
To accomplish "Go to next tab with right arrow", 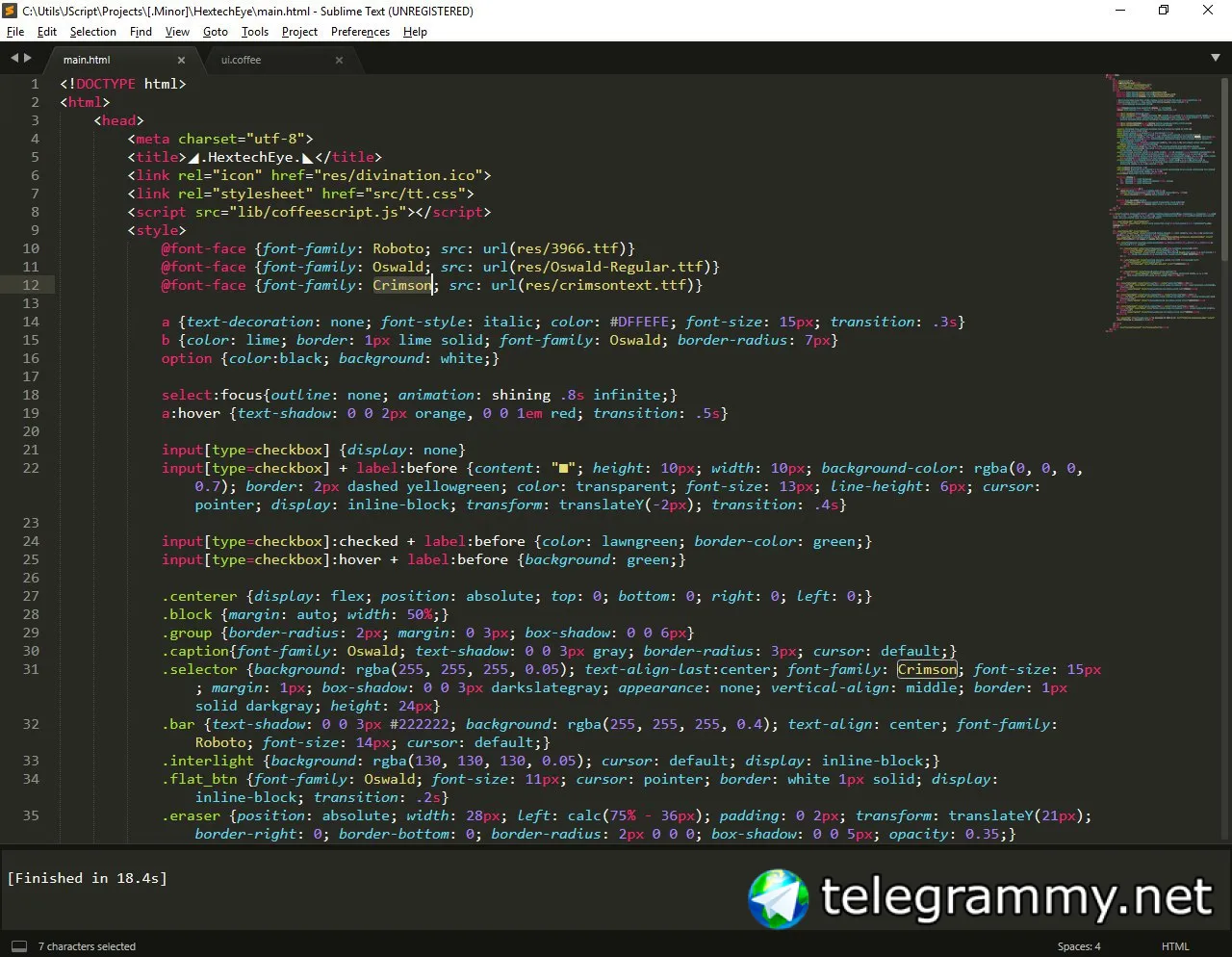I will [x=28, y=58].
